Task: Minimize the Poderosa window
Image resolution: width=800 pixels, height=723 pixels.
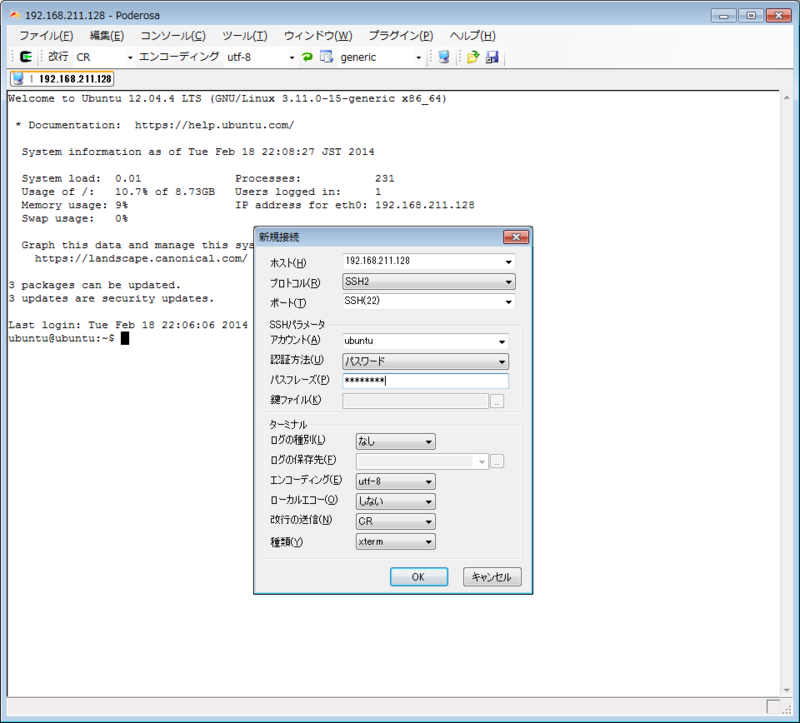Action: (x=723, y=15)
